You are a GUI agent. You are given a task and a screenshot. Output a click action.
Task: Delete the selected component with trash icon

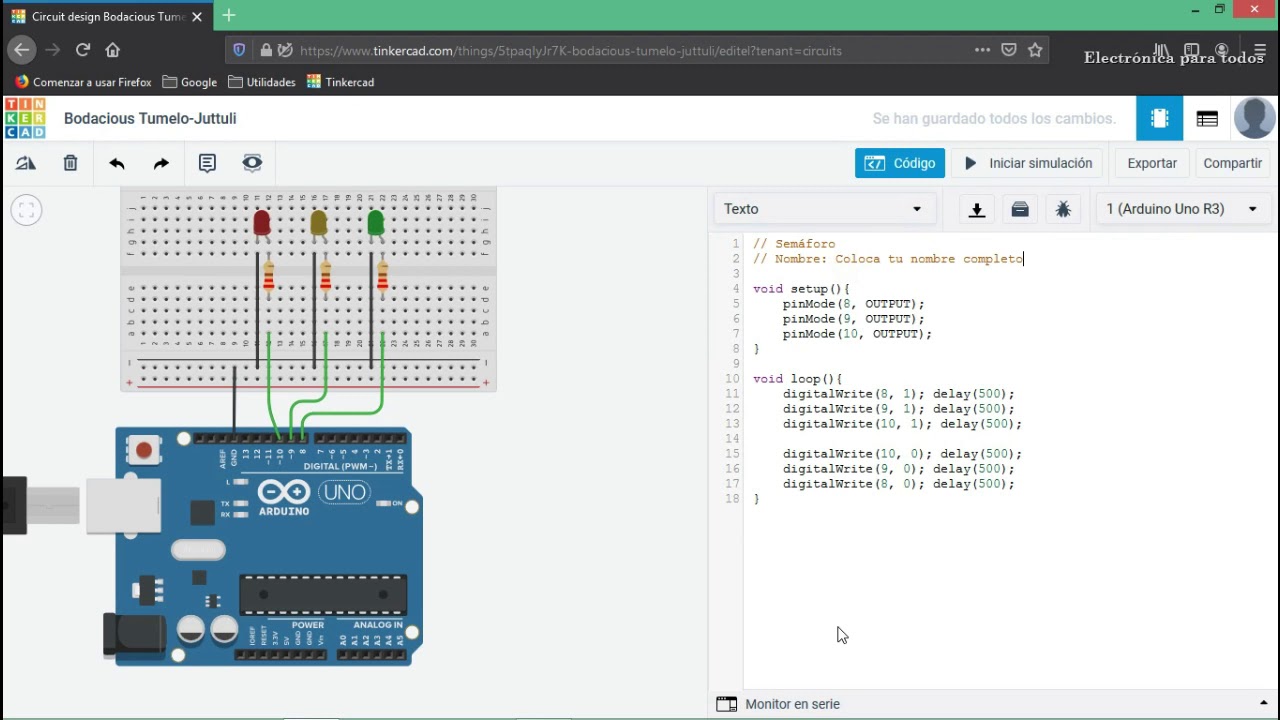(x=70, y=163)
